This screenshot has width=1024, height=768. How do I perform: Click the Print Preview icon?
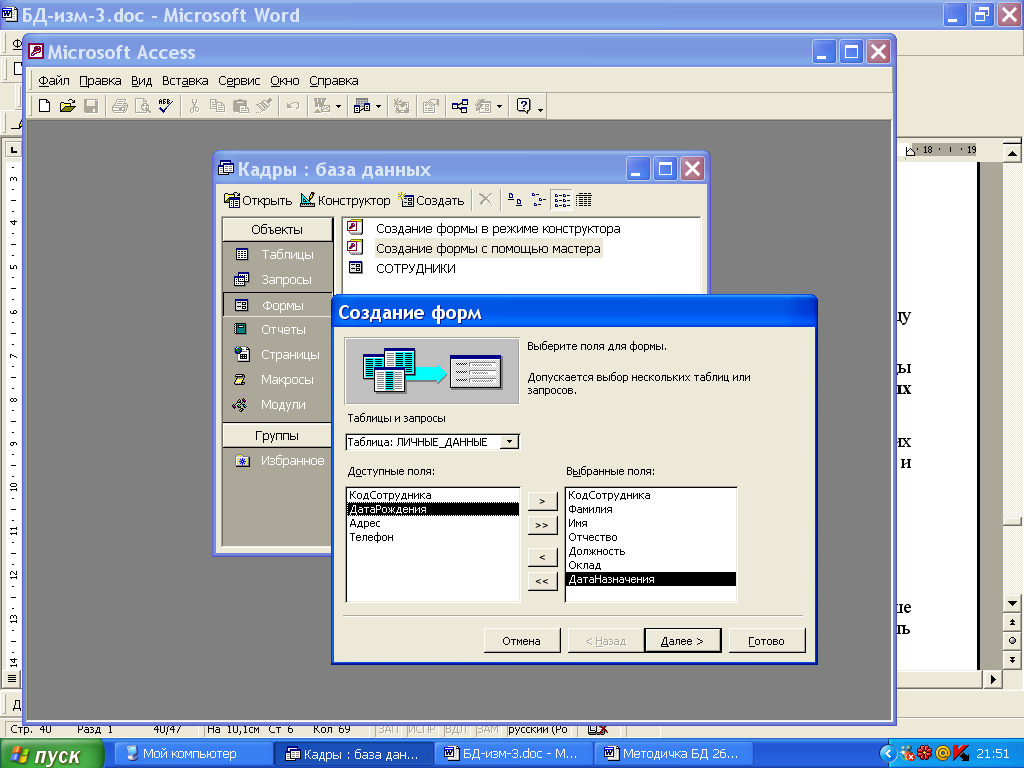pyautogui.click(x=142, y=106)
